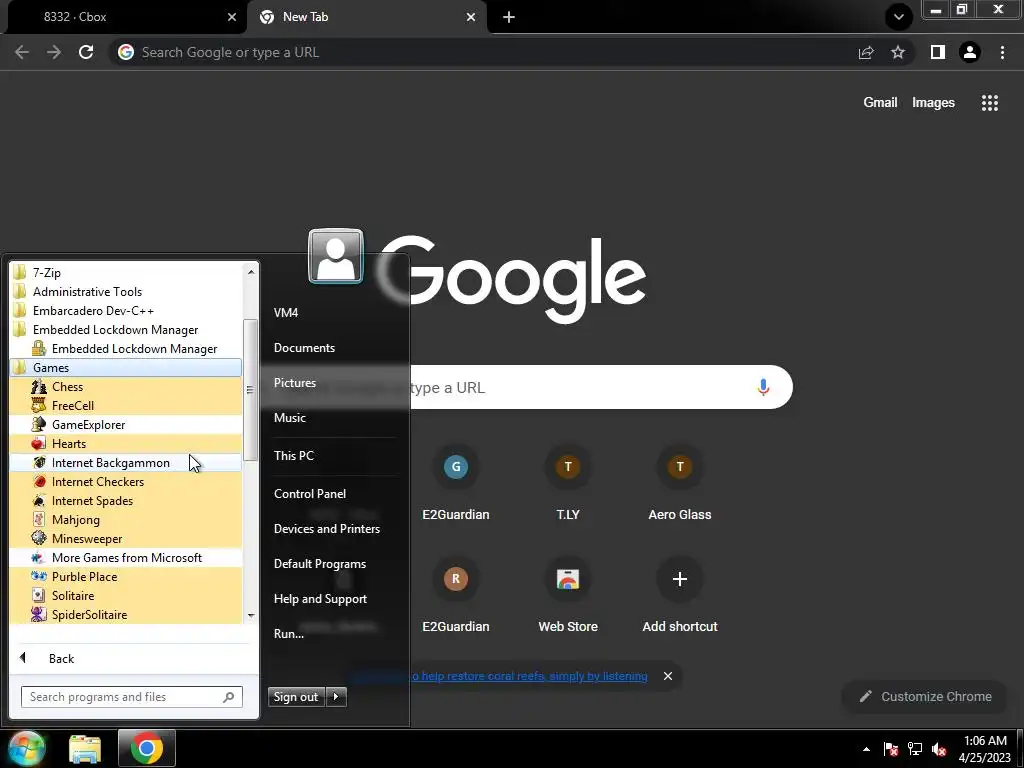
Task: Open Internet Backgammon
Action: (126, 462)
